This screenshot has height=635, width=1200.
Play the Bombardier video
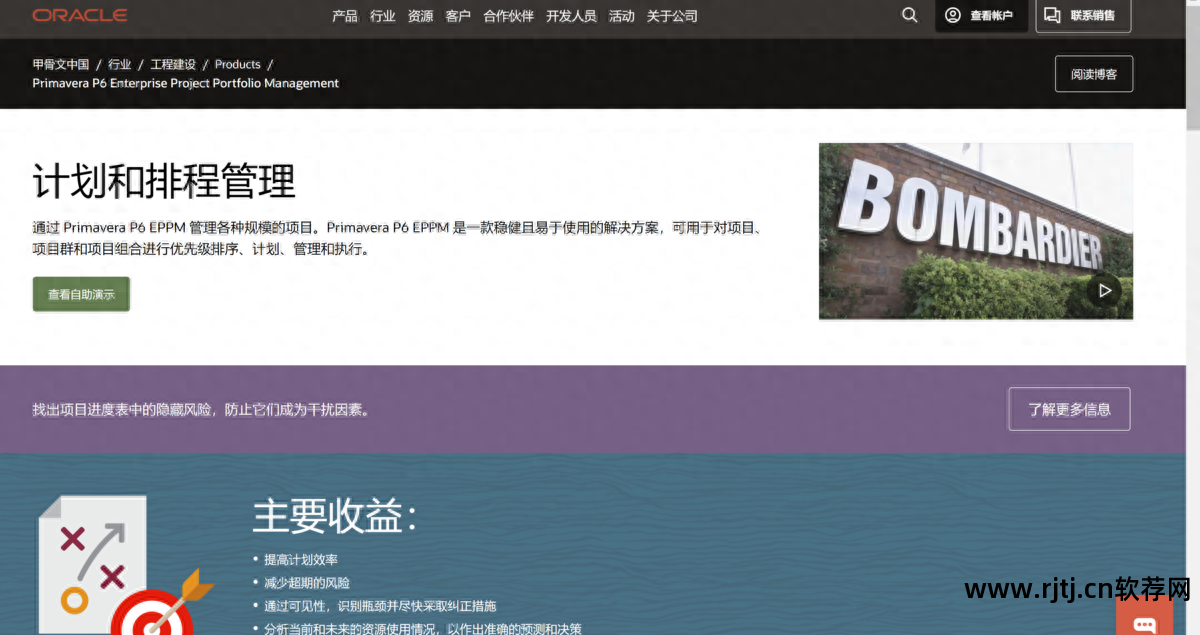[1104, 290]
